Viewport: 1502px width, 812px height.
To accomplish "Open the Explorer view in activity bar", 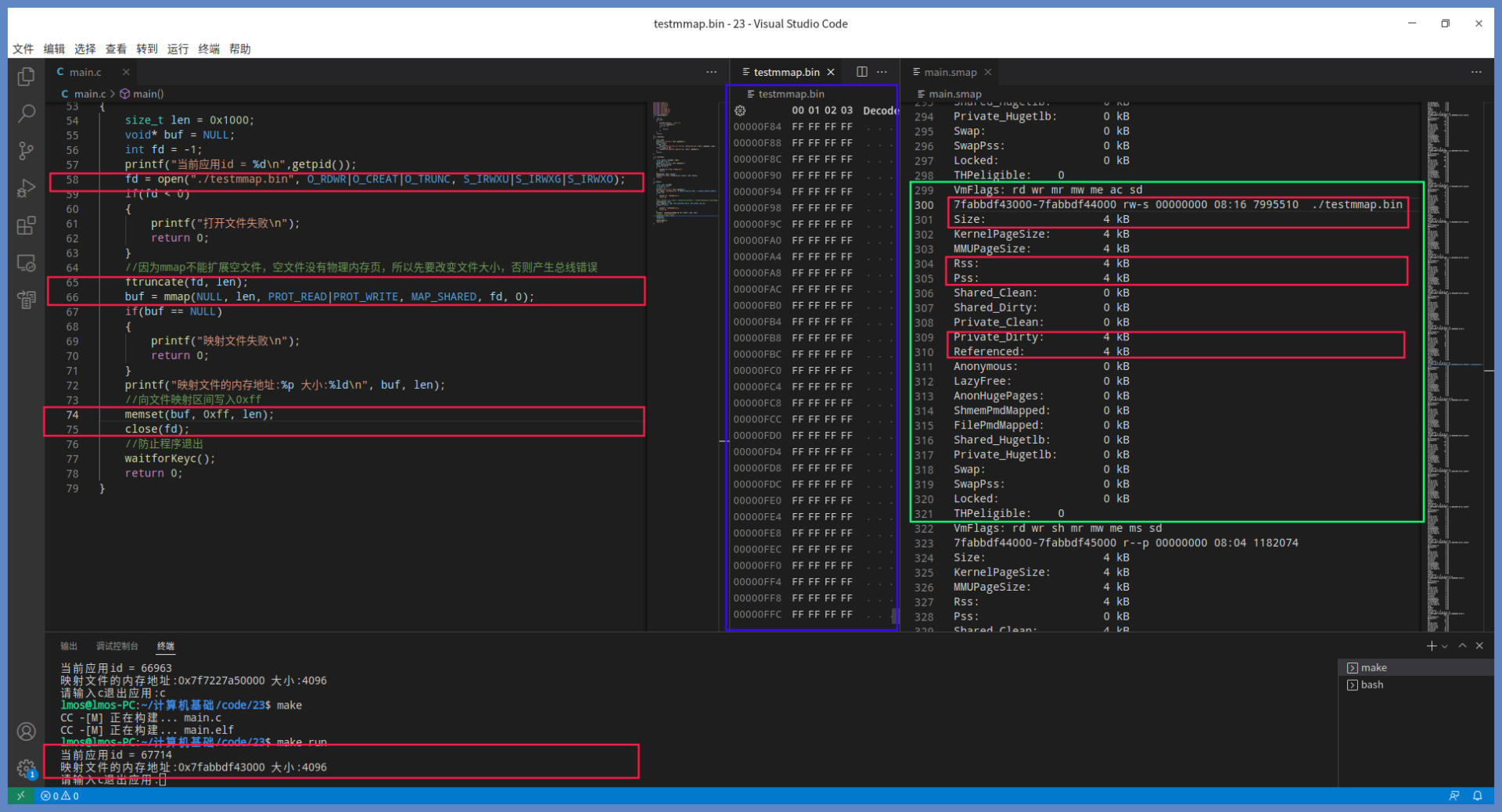I will point(26,77).
